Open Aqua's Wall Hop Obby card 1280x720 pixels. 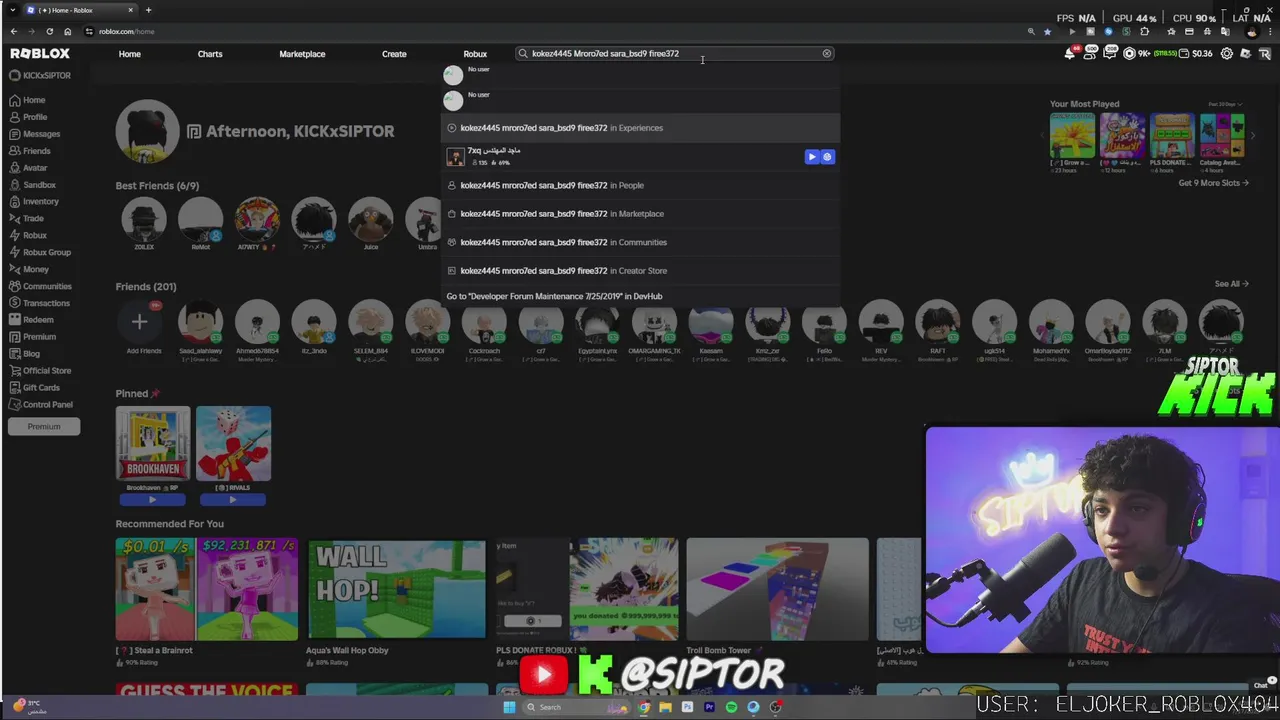396,589
